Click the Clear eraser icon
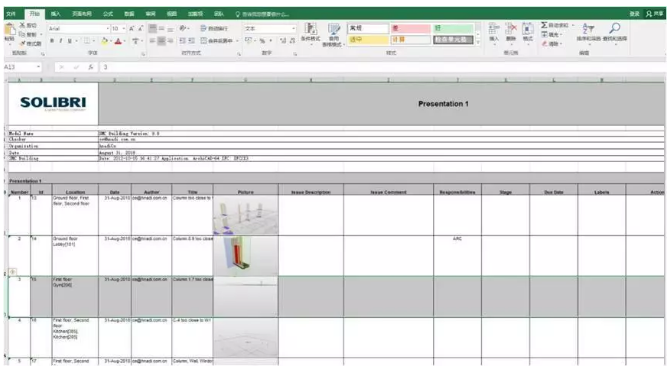This screenshot has height=374, width=671. click(x=544, y=44)
